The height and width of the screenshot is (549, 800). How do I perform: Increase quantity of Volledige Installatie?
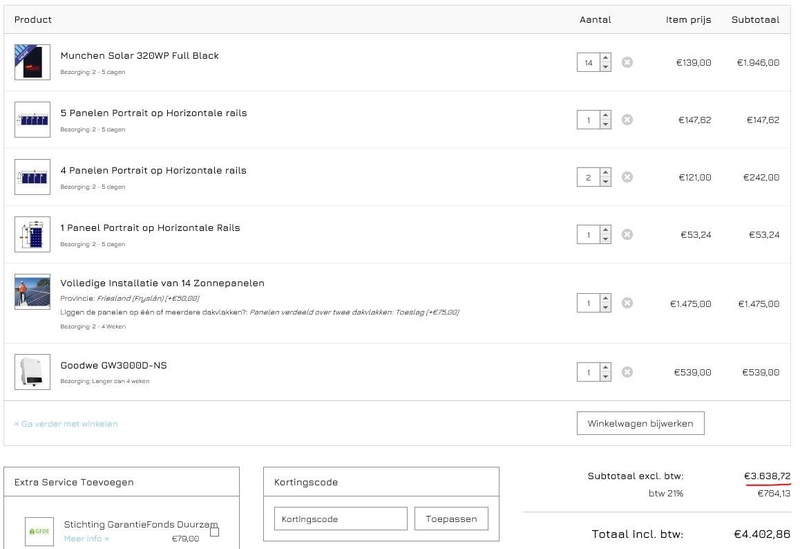[x=605, y=299]
